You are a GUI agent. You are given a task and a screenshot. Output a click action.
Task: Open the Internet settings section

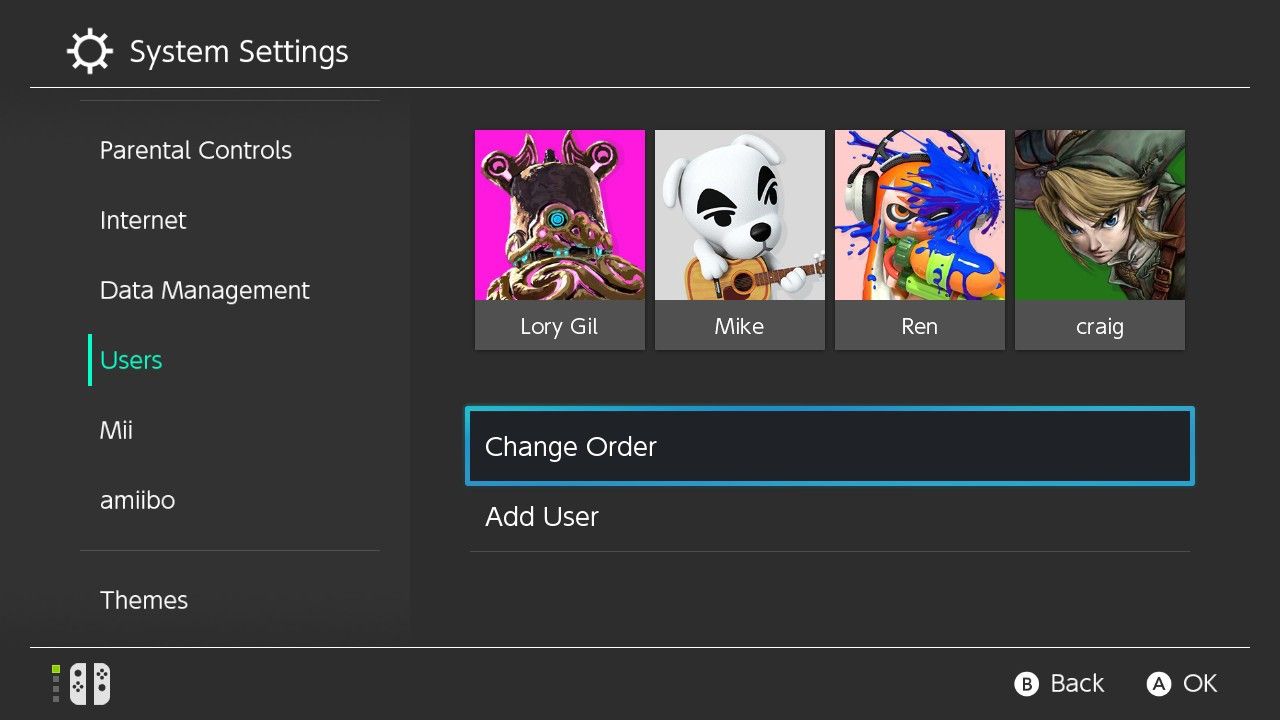(143, 220)
